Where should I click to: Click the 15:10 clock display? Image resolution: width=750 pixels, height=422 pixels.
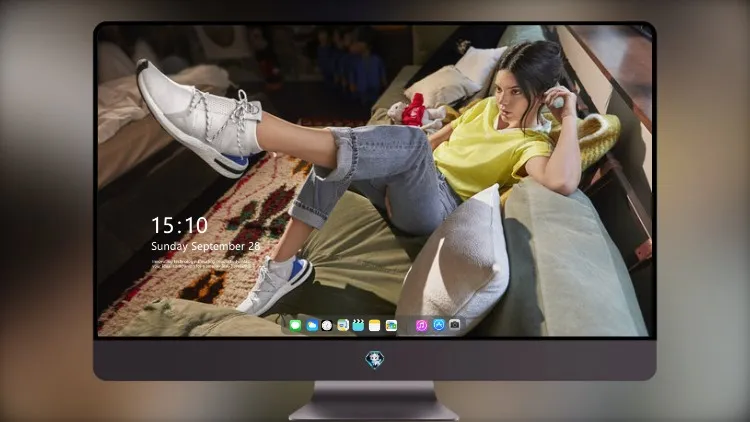(x=179, y=225)
